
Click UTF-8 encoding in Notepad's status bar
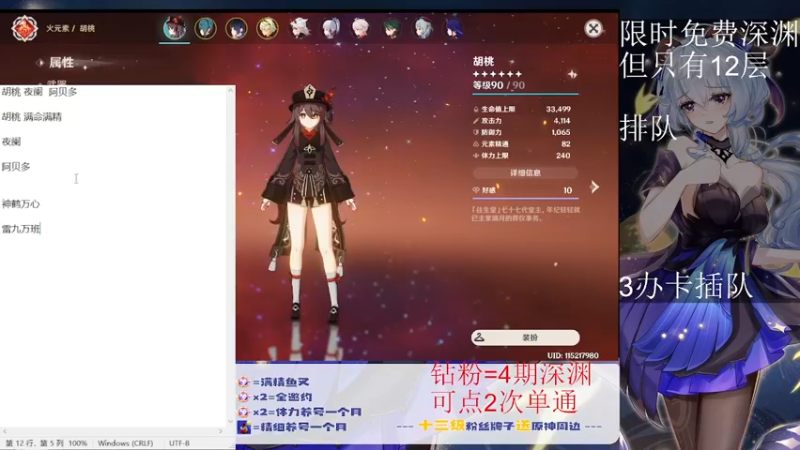click(179, 443)
